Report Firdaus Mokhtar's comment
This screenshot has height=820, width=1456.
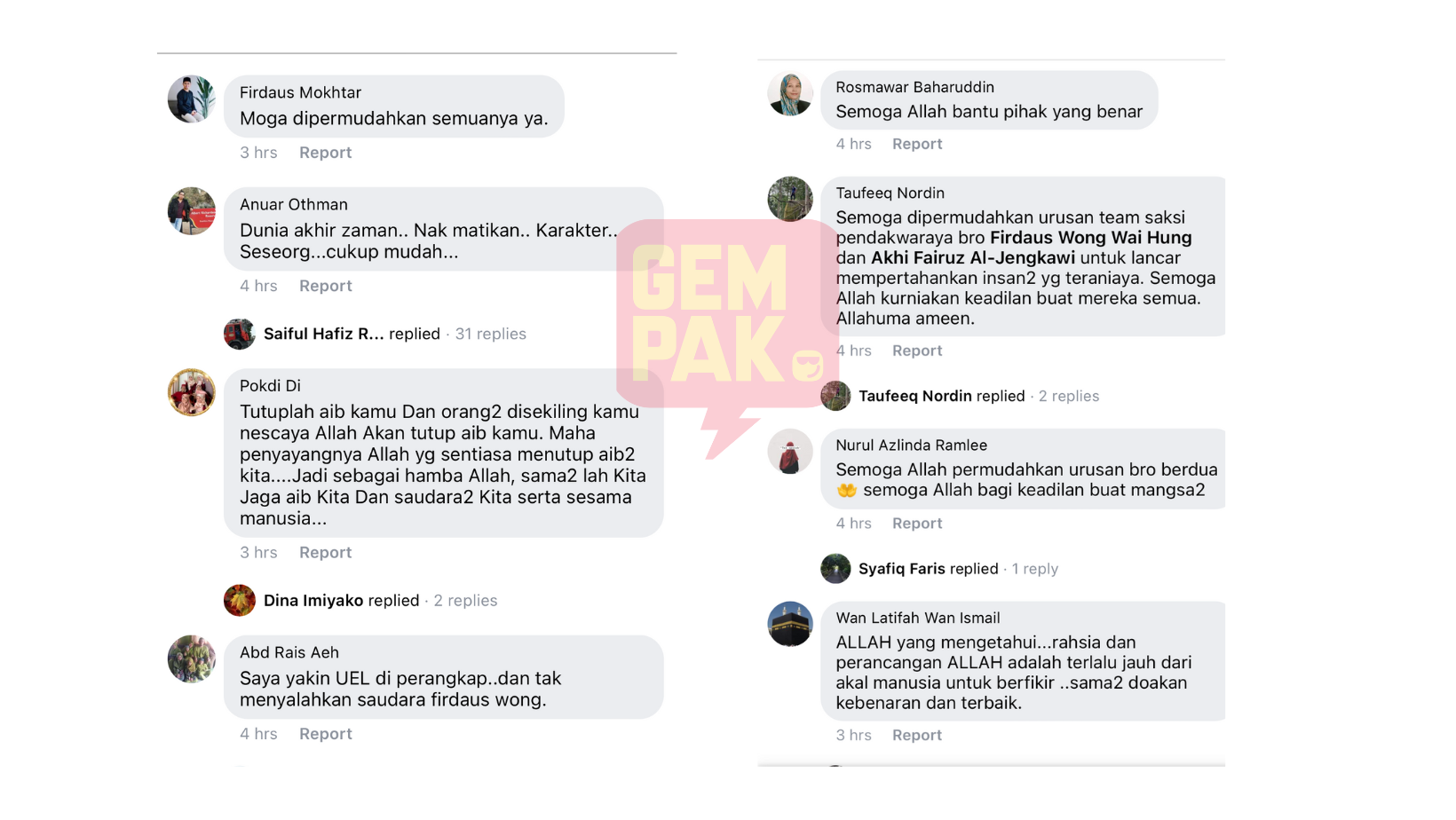[325, 153]
